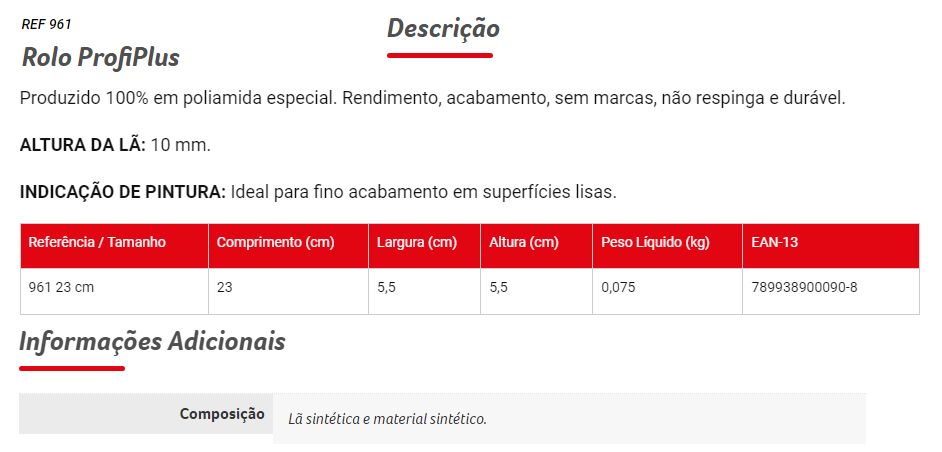
Task: Click the Referência / Tamanho column header
Action: (x=97, y=243)
